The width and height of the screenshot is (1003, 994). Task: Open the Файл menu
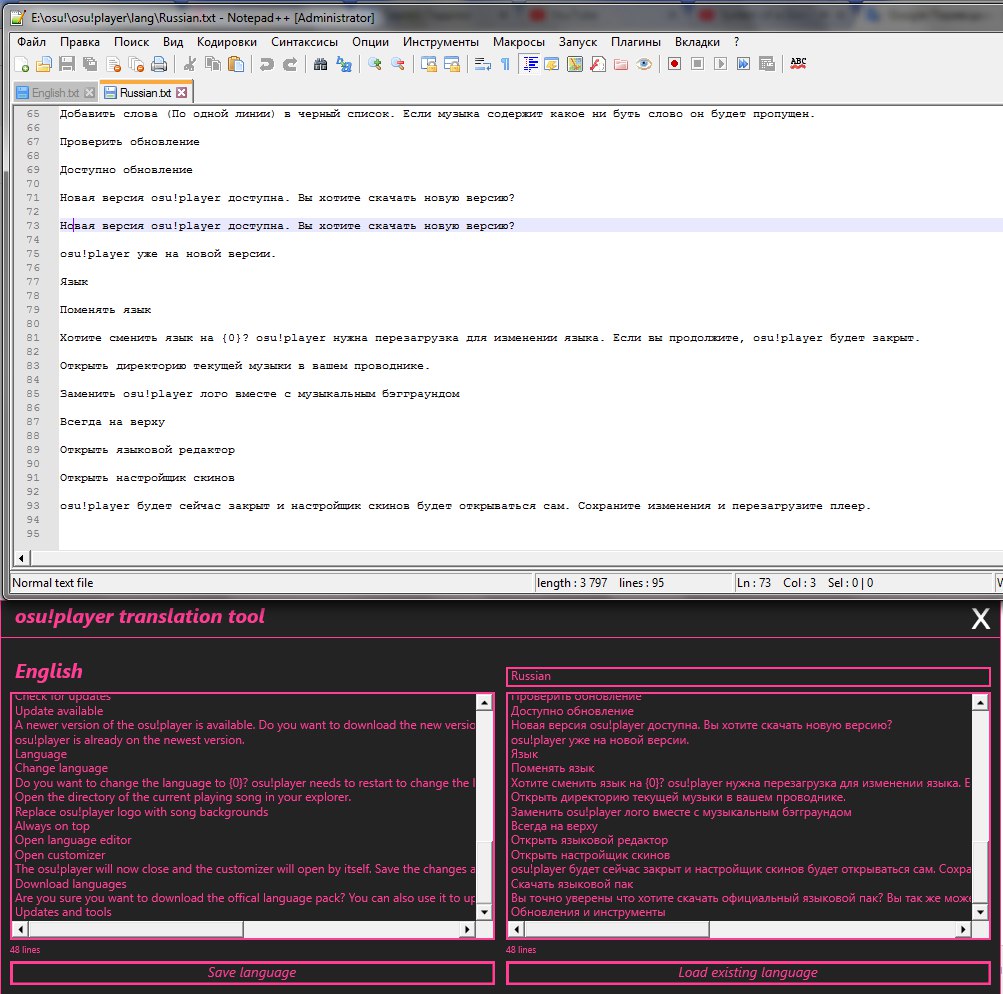[x=31, y=42]
